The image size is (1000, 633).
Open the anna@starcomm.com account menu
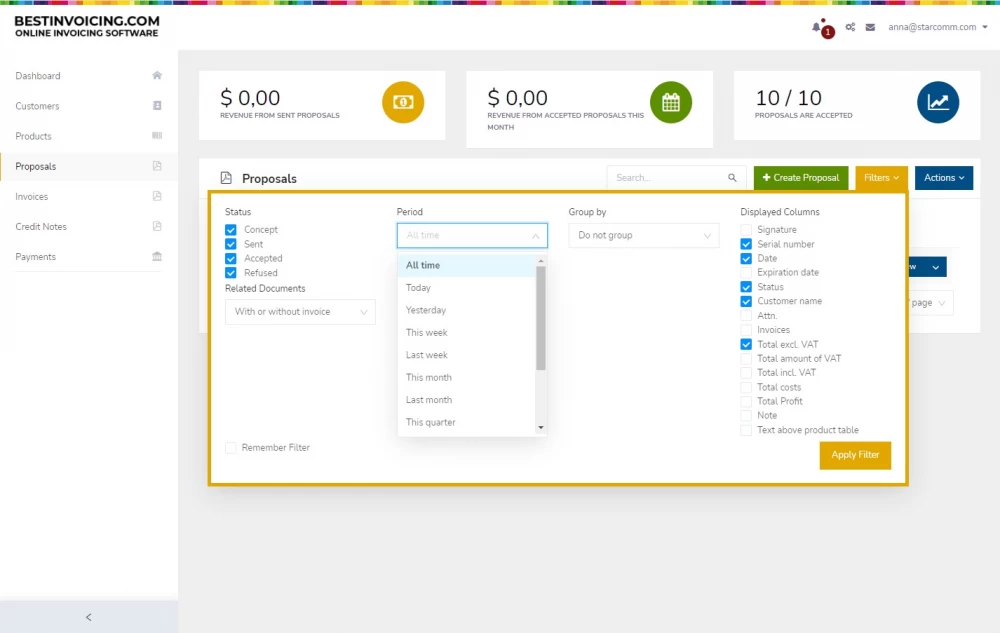click(x=935, y=27)
